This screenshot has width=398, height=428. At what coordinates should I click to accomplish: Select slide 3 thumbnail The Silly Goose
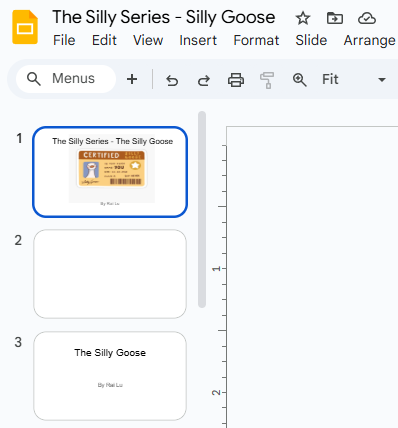(110, 376)
